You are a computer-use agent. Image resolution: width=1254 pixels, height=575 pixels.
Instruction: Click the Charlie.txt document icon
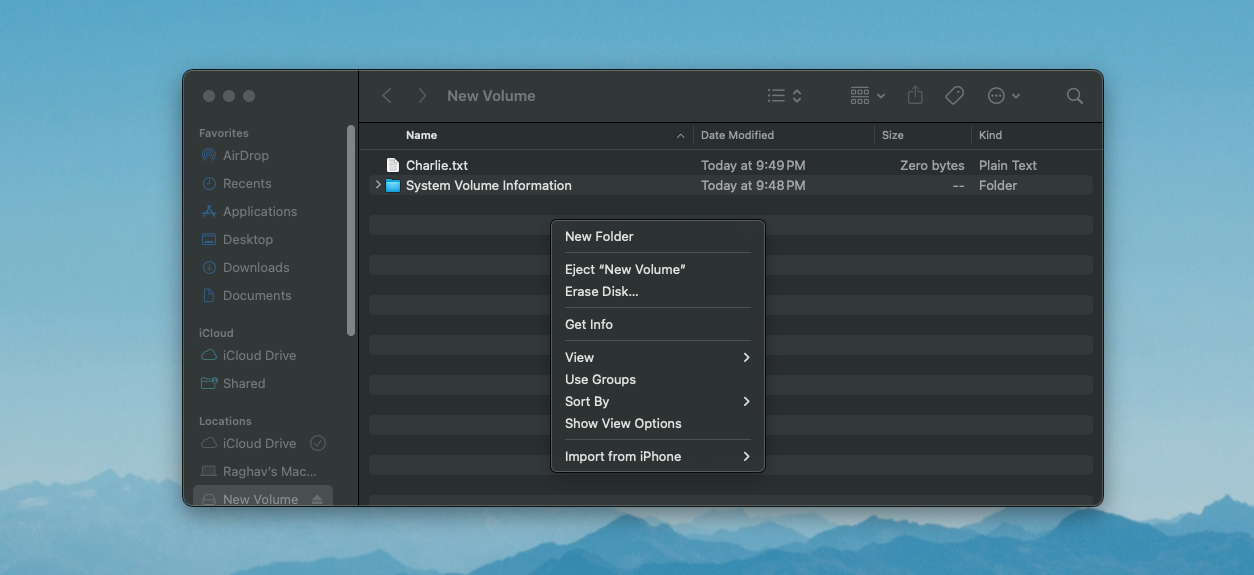(393, 165)
